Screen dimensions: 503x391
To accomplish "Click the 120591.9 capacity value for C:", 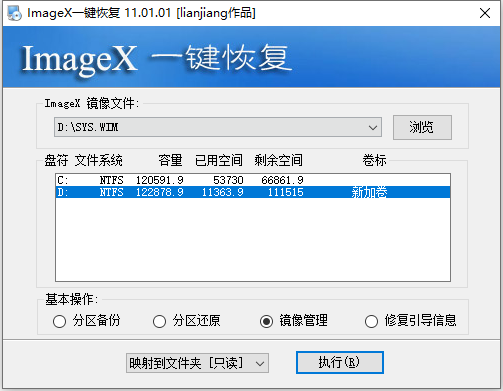I will [x=160, y=180].
